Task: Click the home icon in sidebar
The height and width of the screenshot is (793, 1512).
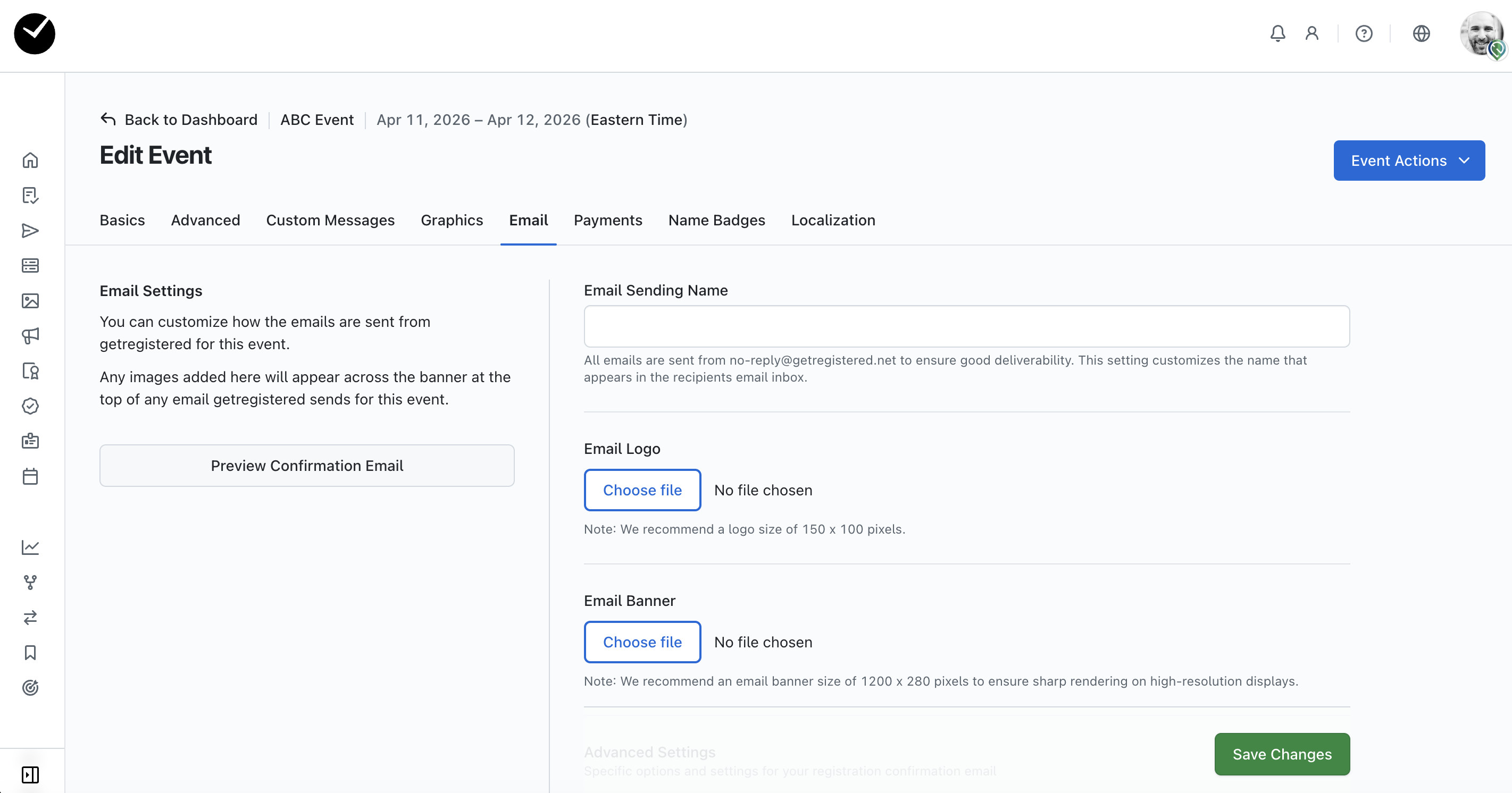Action: [x=30, y=160]
